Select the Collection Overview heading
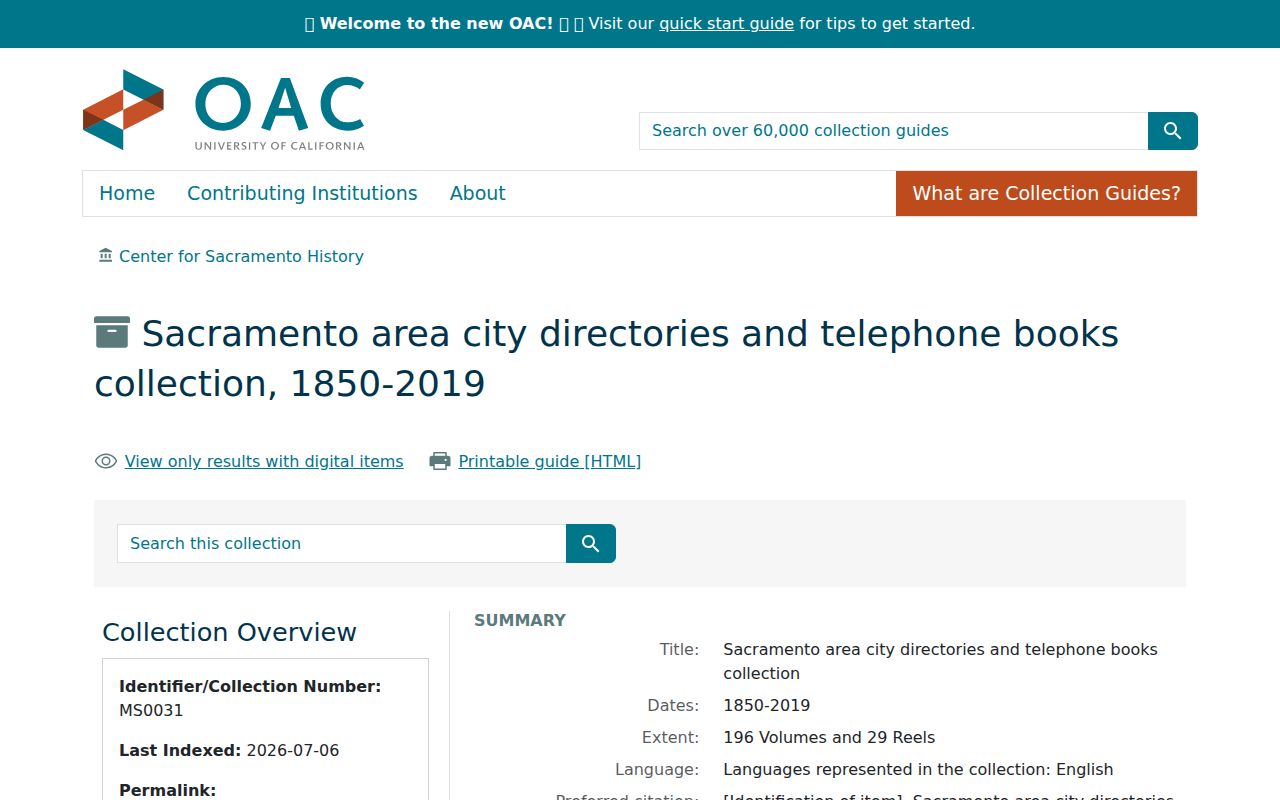This screenshot has height=800, width=1280. point(229,632)
